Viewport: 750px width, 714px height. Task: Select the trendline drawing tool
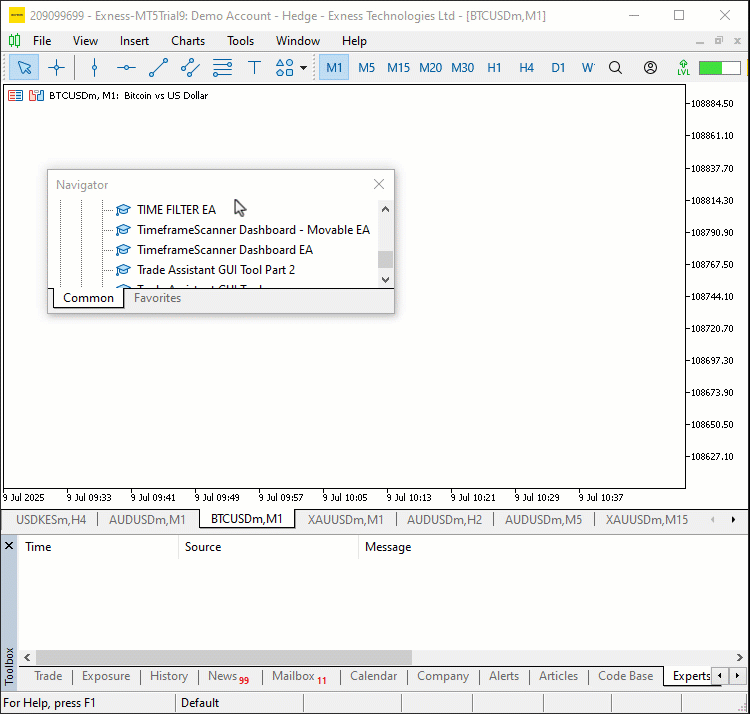(x=158, y=67)
